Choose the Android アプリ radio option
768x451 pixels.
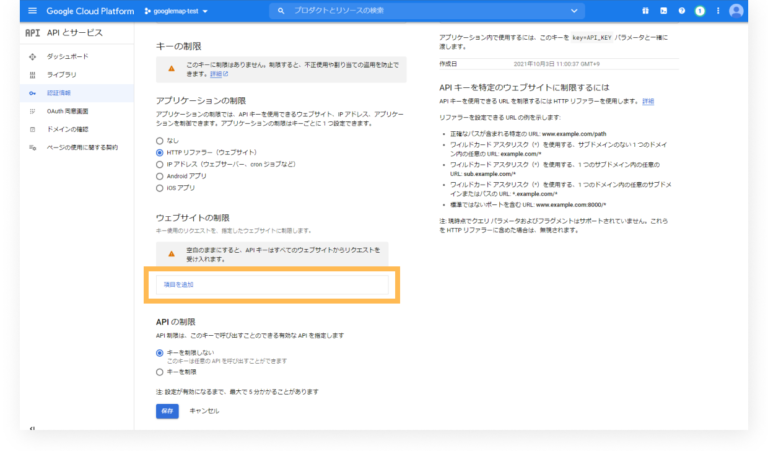point(160,175)
